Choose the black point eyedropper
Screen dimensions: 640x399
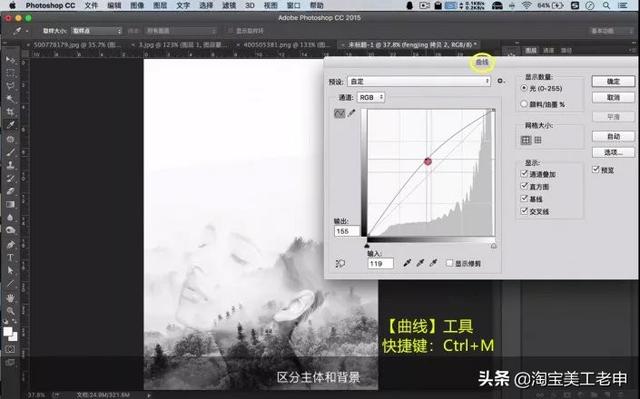click(x=407, y=263)
